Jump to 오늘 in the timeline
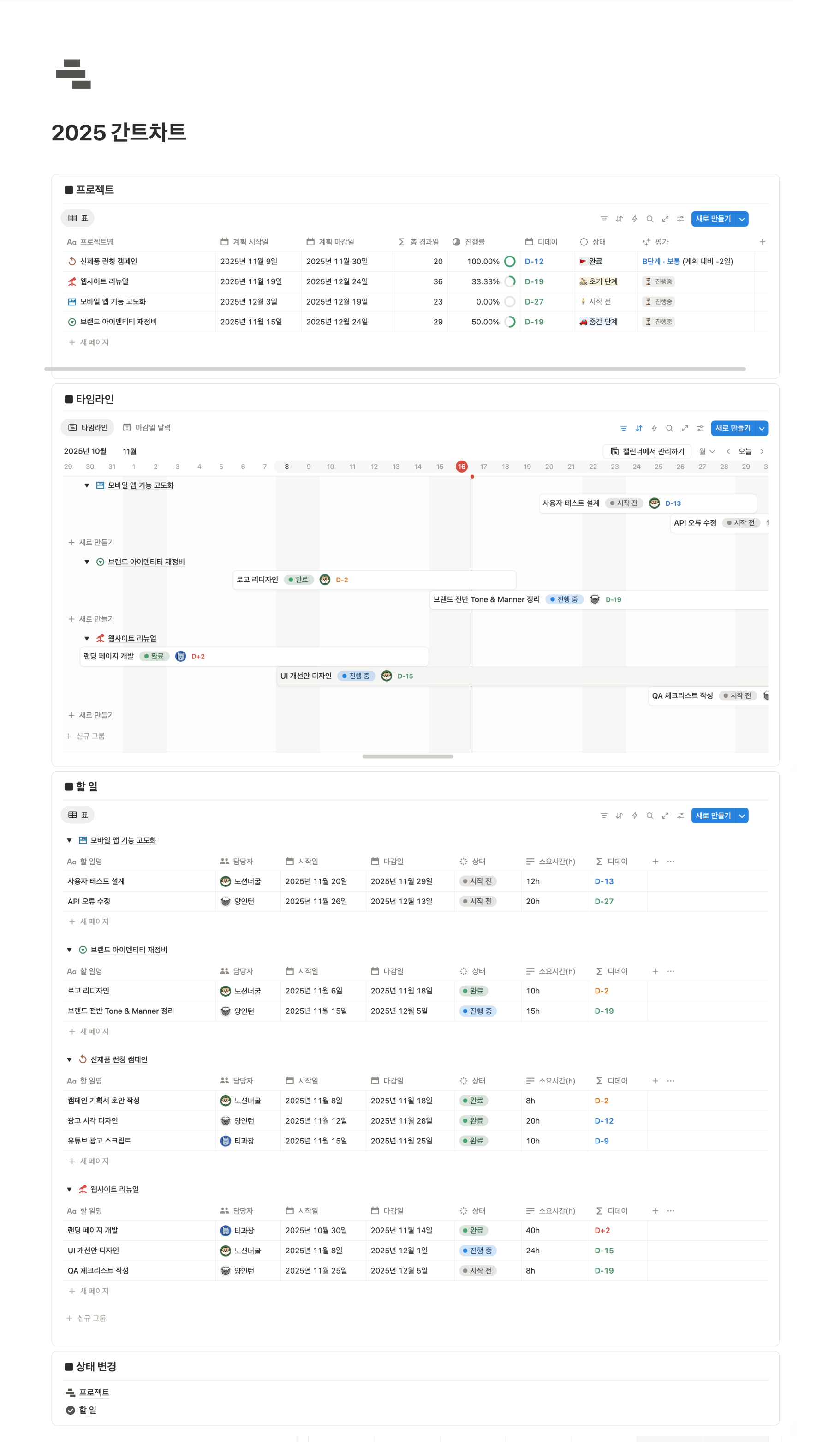The width and height of the screenshot is (840, 1442). [745, 451]
